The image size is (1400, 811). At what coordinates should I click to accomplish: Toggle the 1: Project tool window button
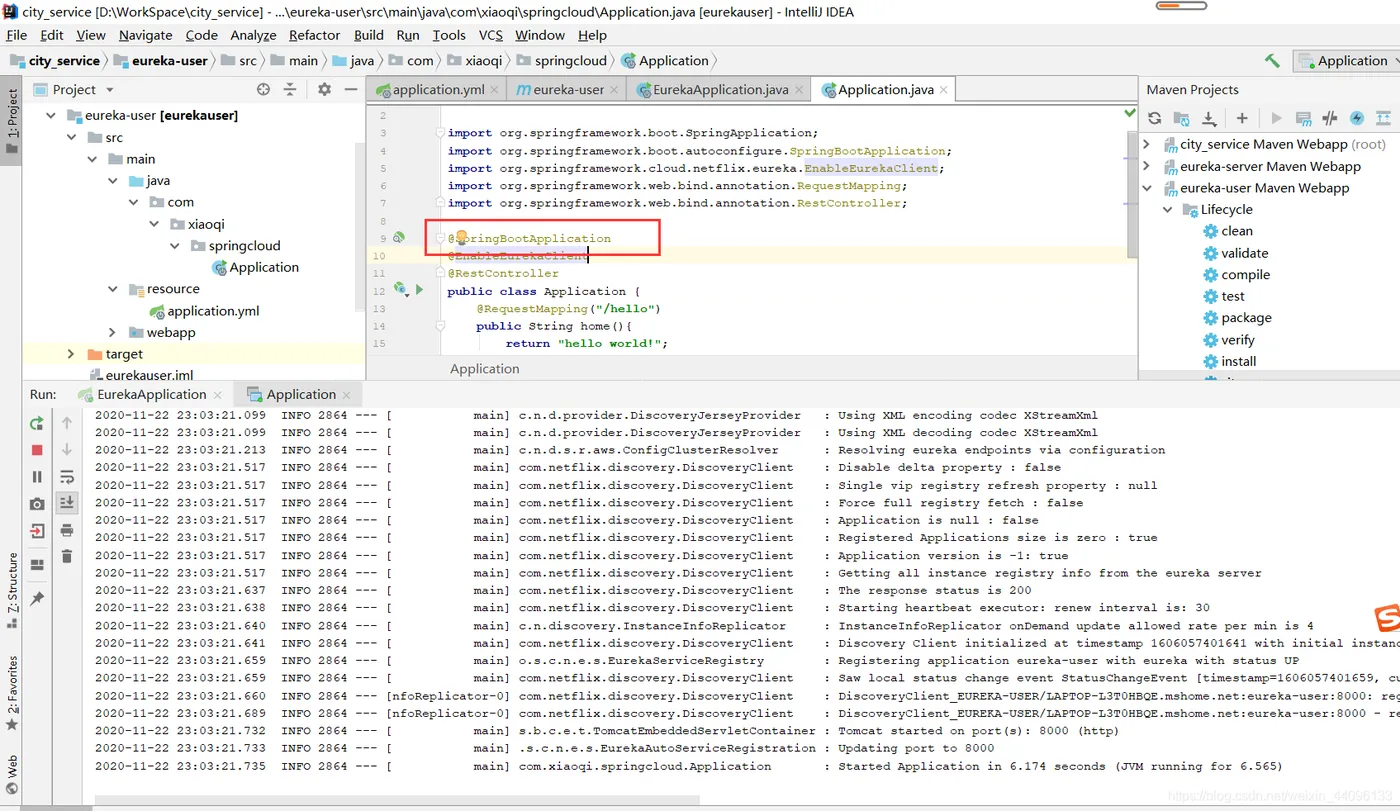(x=12, y=122)
